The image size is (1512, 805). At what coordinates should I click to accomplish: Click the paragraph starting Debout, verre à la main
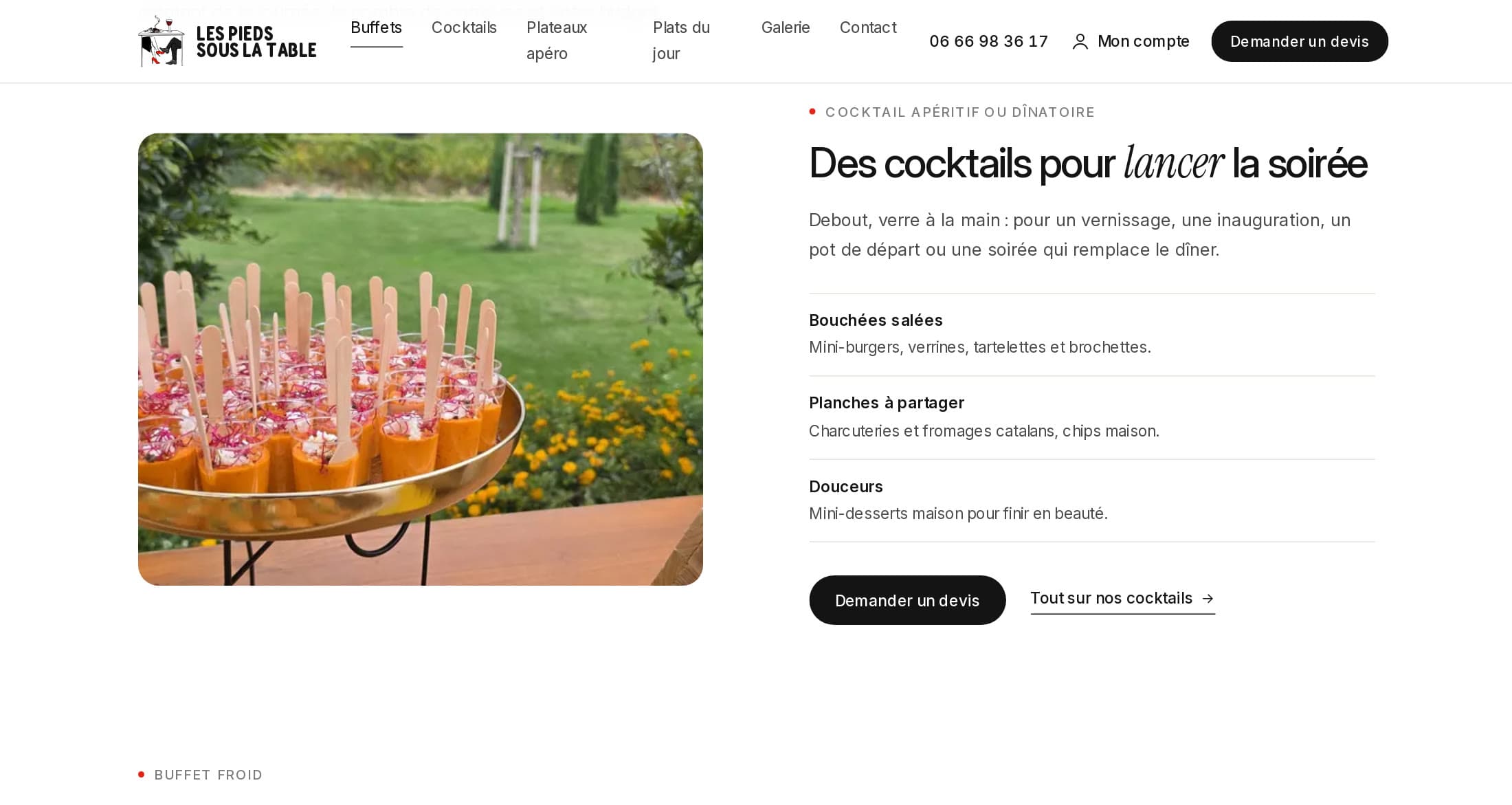1080,234
